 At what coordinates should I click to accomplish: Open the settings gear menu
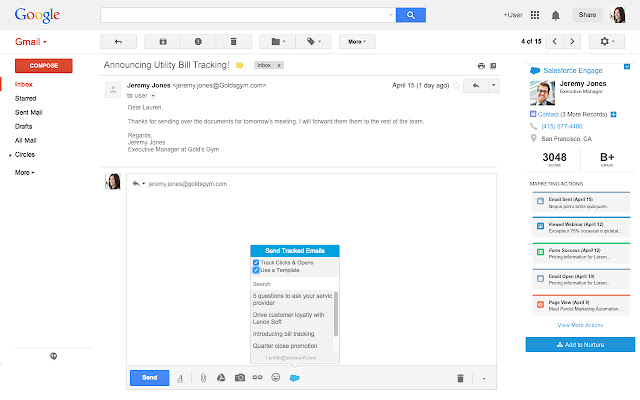pyautogui.click(x=607, y=42)
